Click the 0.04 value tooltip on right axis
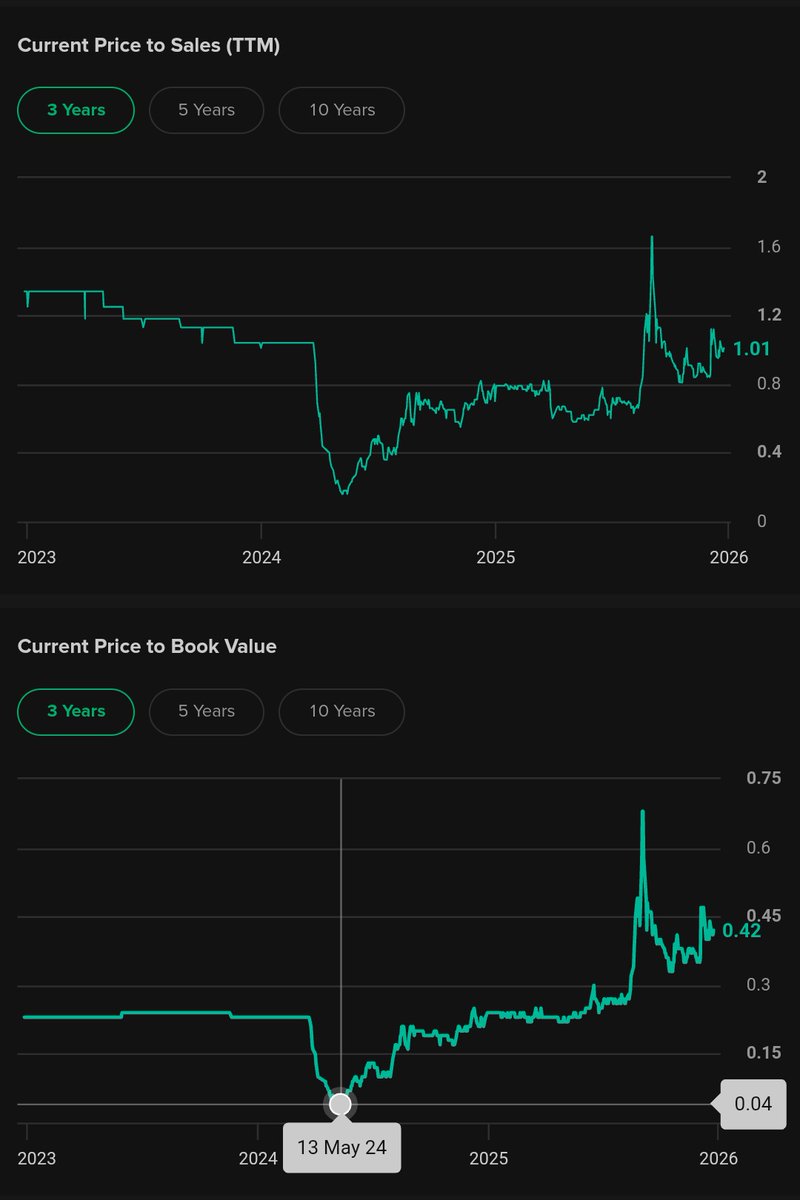Screen dimensions: 800x1200 pos(752,1104)
